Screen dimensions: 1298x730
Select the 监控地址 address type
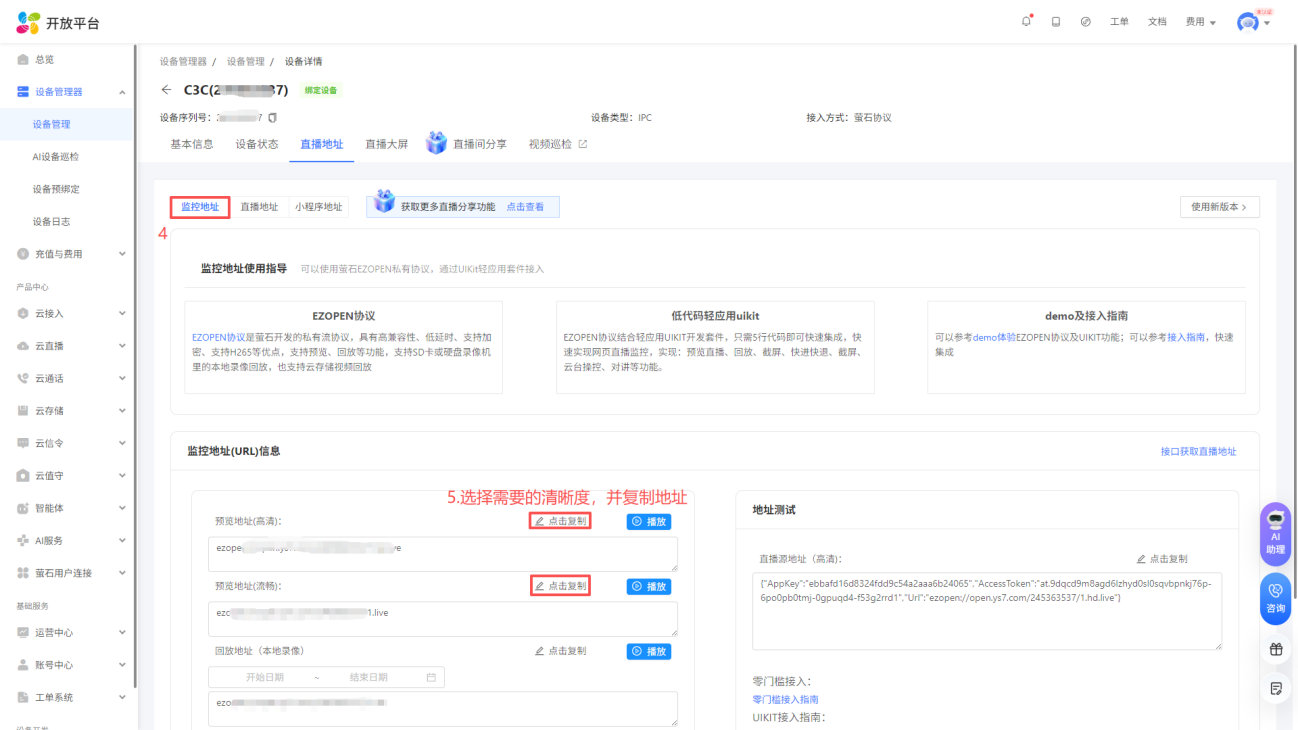click(200, 207)
